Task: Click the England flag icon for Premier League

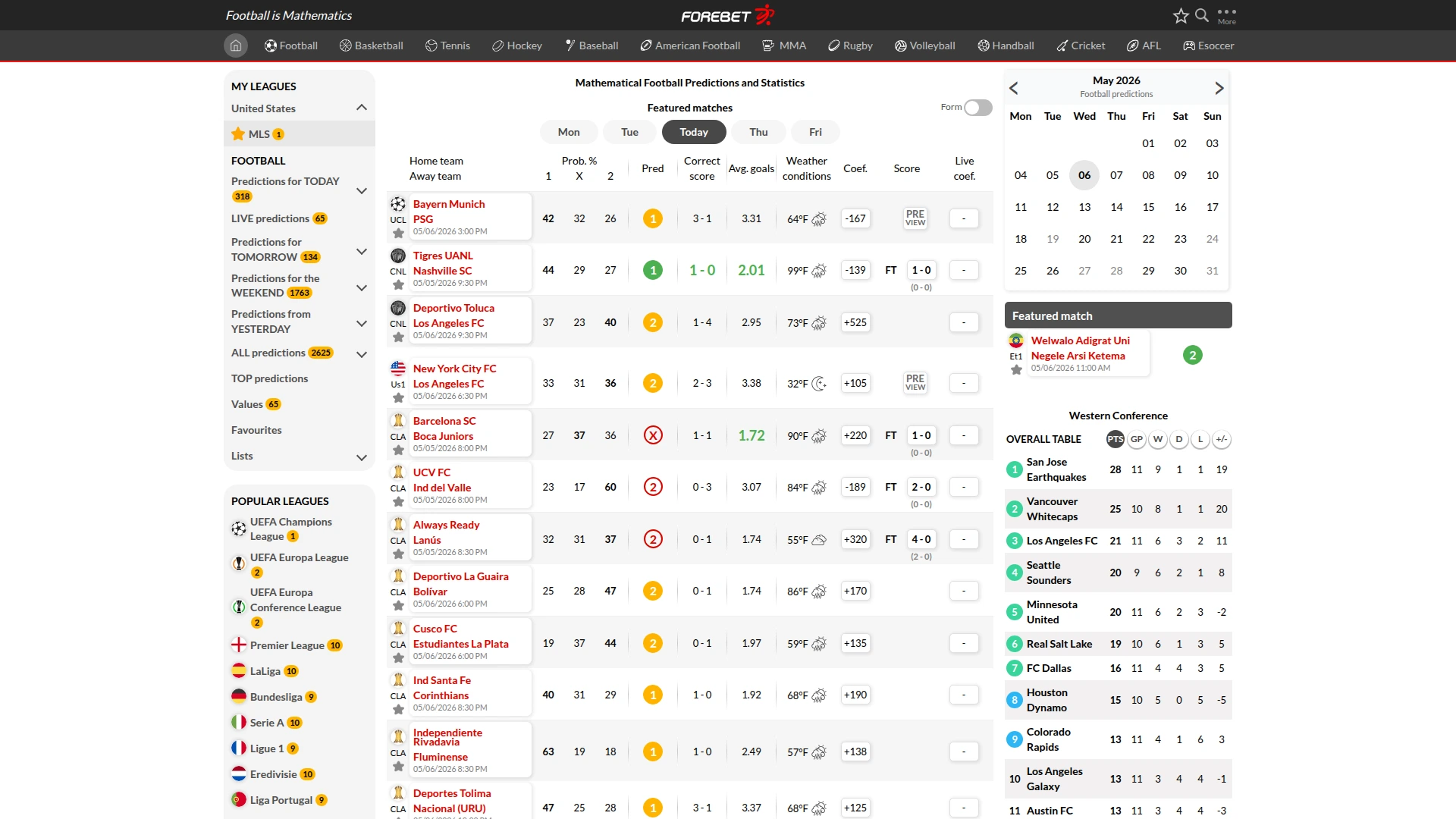Action: coord(239,645)
